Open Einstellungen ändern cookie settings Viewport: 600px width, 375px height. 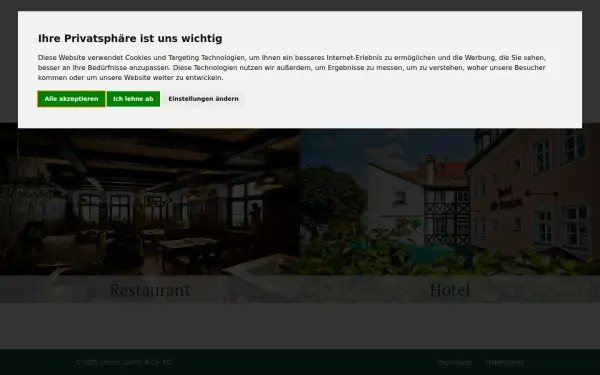tap(203, 99)
